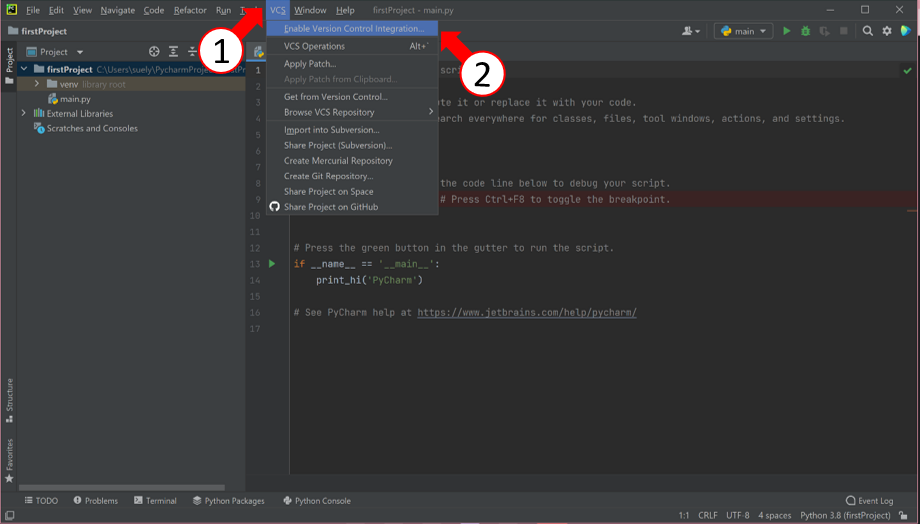Viewport: 920px width, 524px height.
Task: Expand the venv folder node
Action: coord(37,84)
